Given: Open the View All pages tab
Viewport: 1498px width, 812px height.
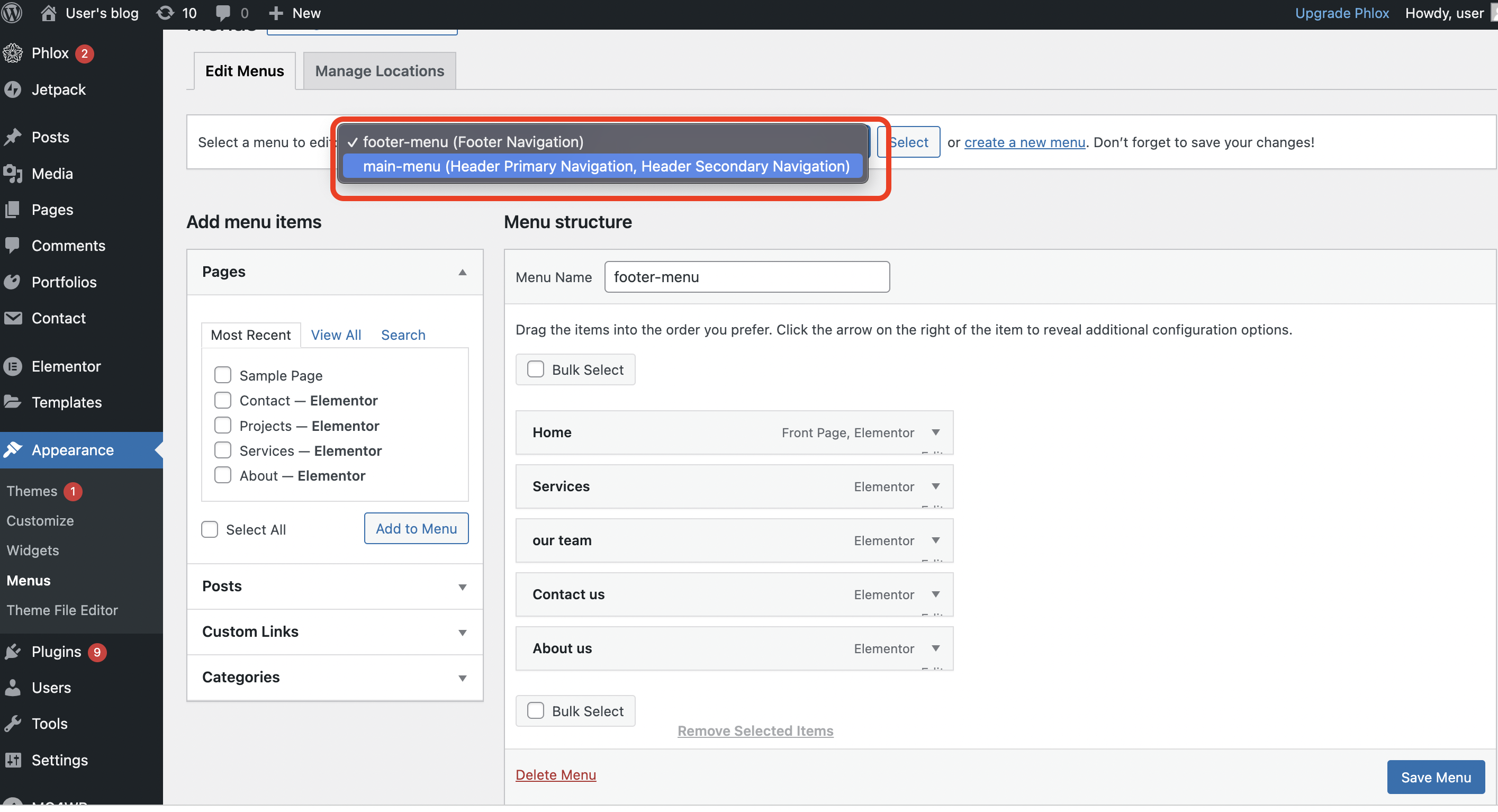Looking at the screenshot, I should click(x=336, y=335).
